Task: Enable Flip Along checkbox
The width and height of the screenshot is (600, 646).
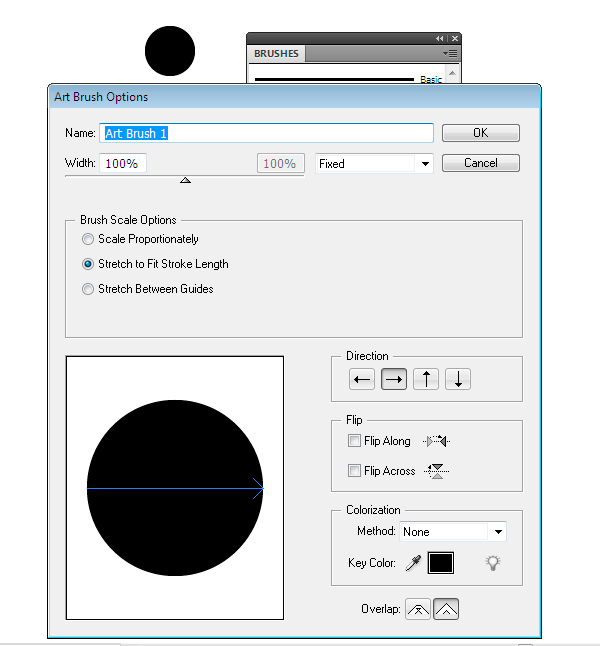Action: 354,441
